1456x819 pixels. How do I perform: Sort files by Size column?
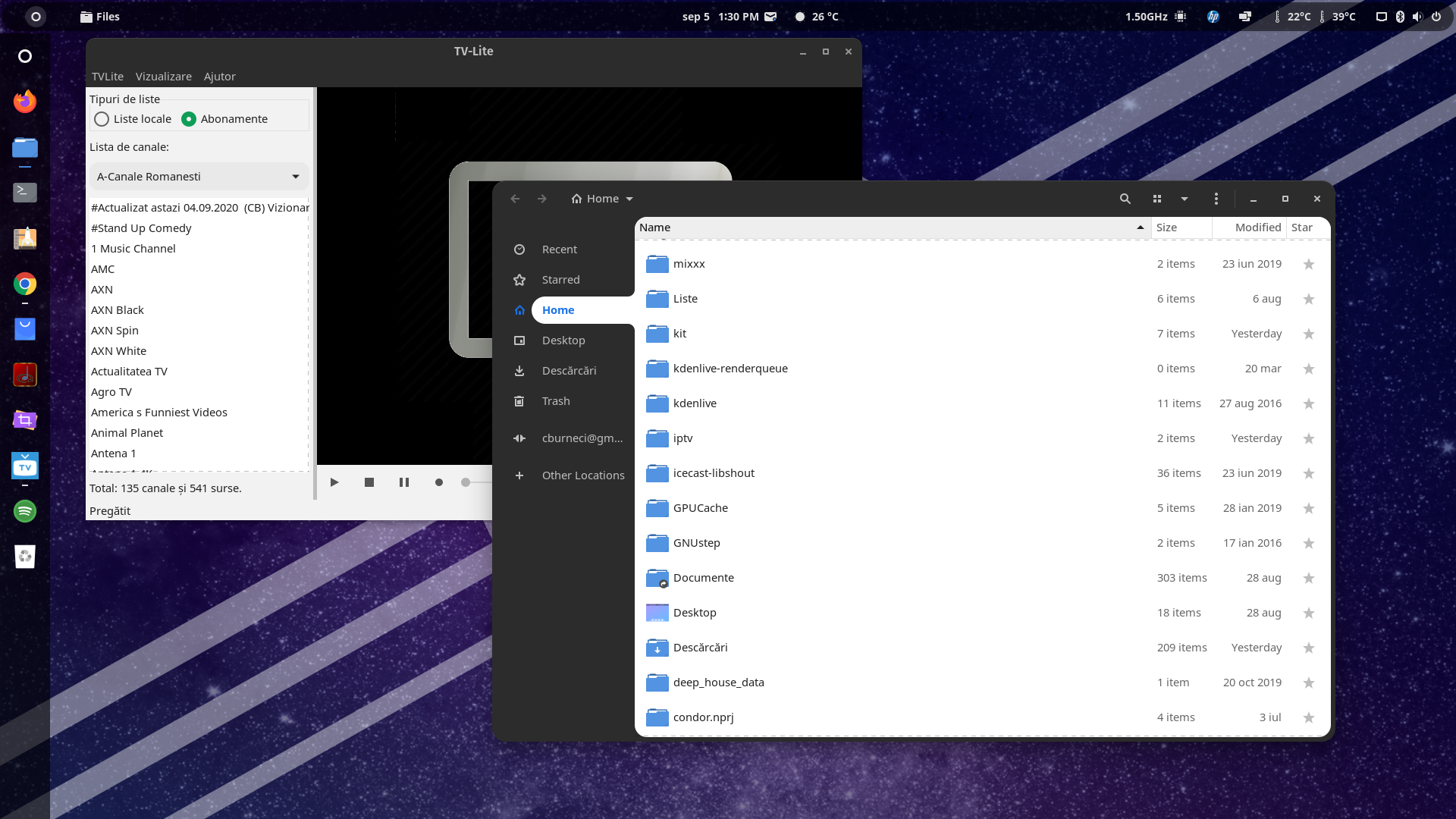1181,227
